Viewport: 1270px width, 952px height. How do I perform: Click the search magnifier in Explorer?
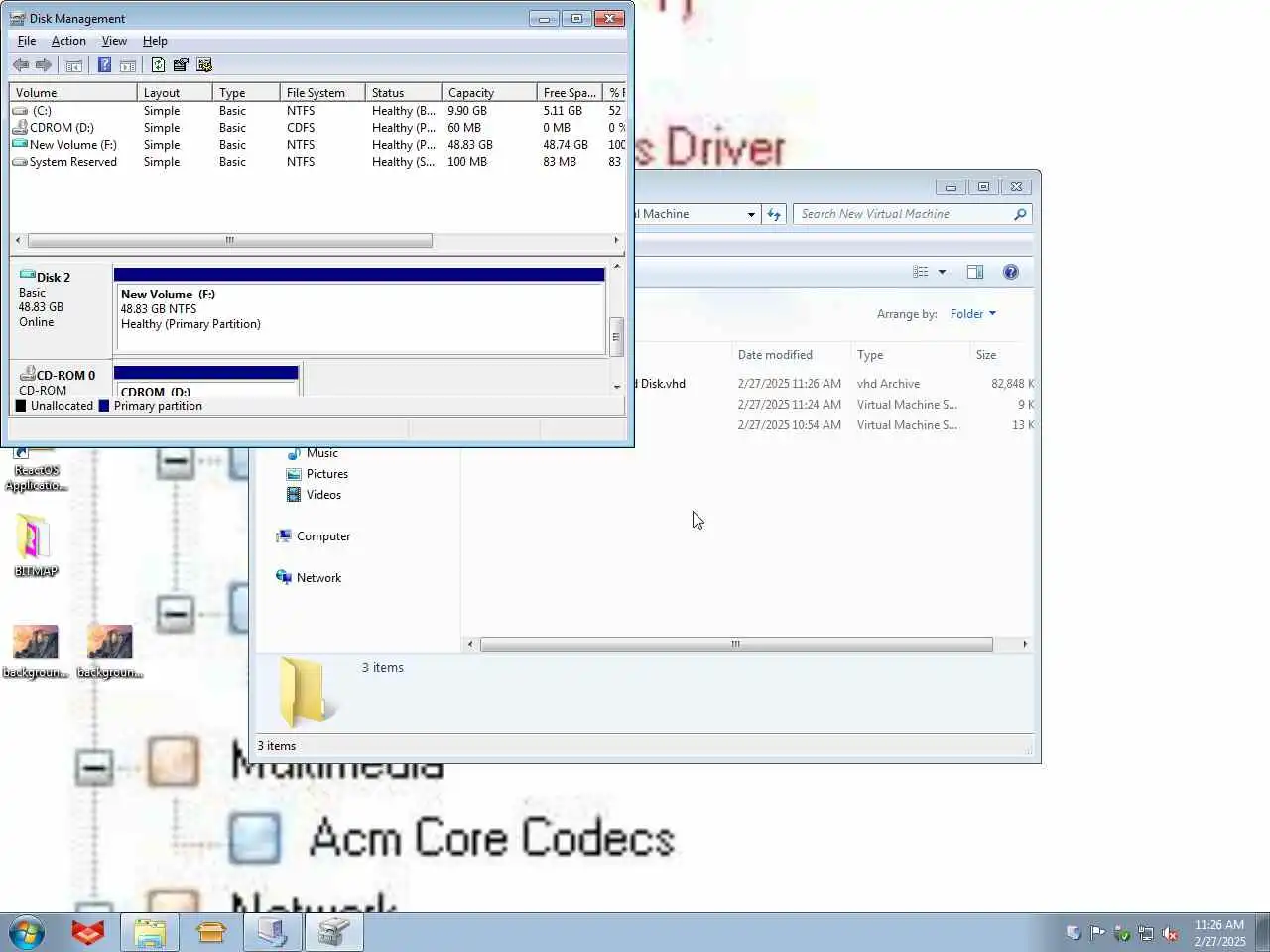click(x=1019, y=214)
